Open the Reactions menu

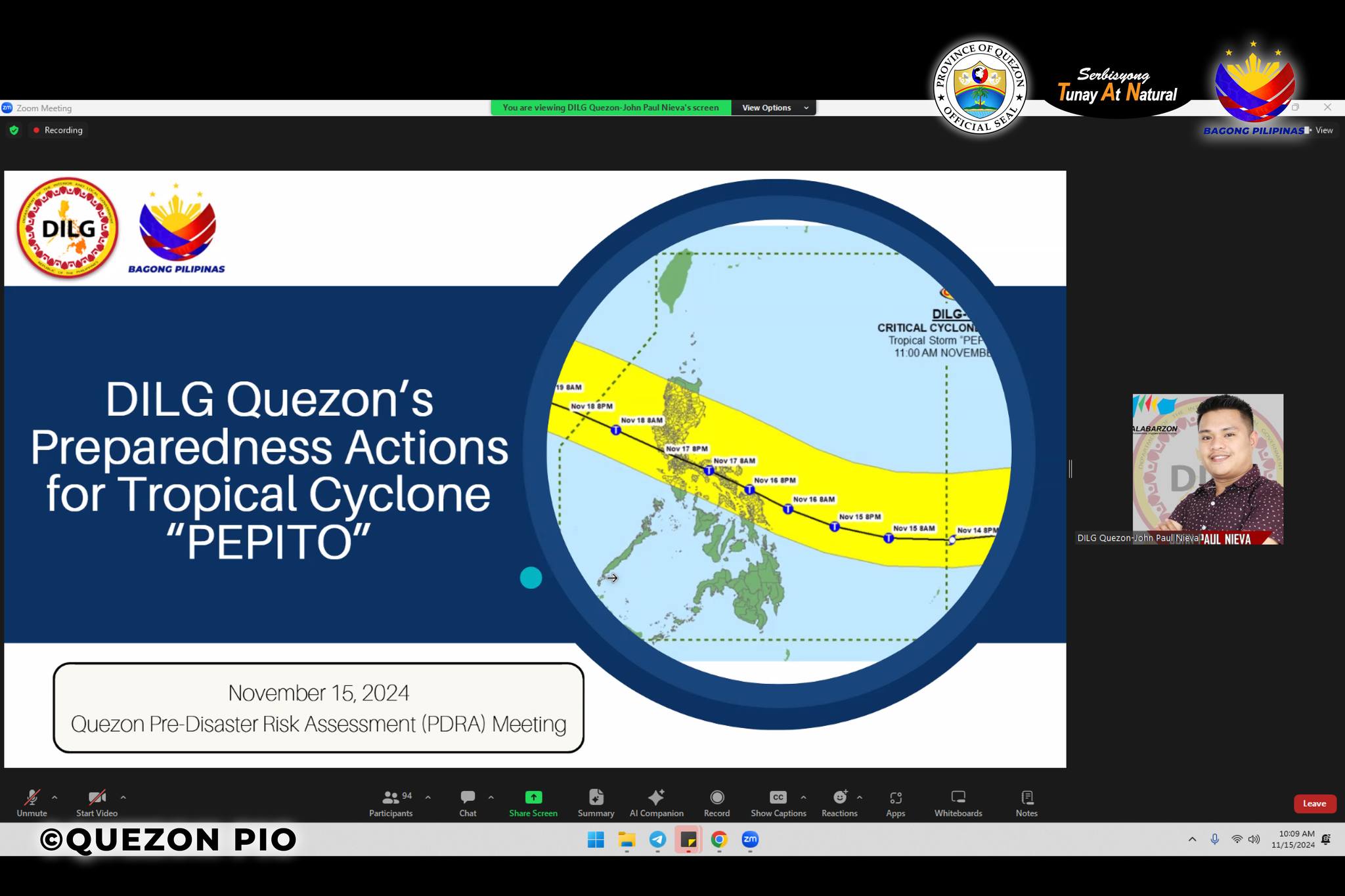[839, 803]
